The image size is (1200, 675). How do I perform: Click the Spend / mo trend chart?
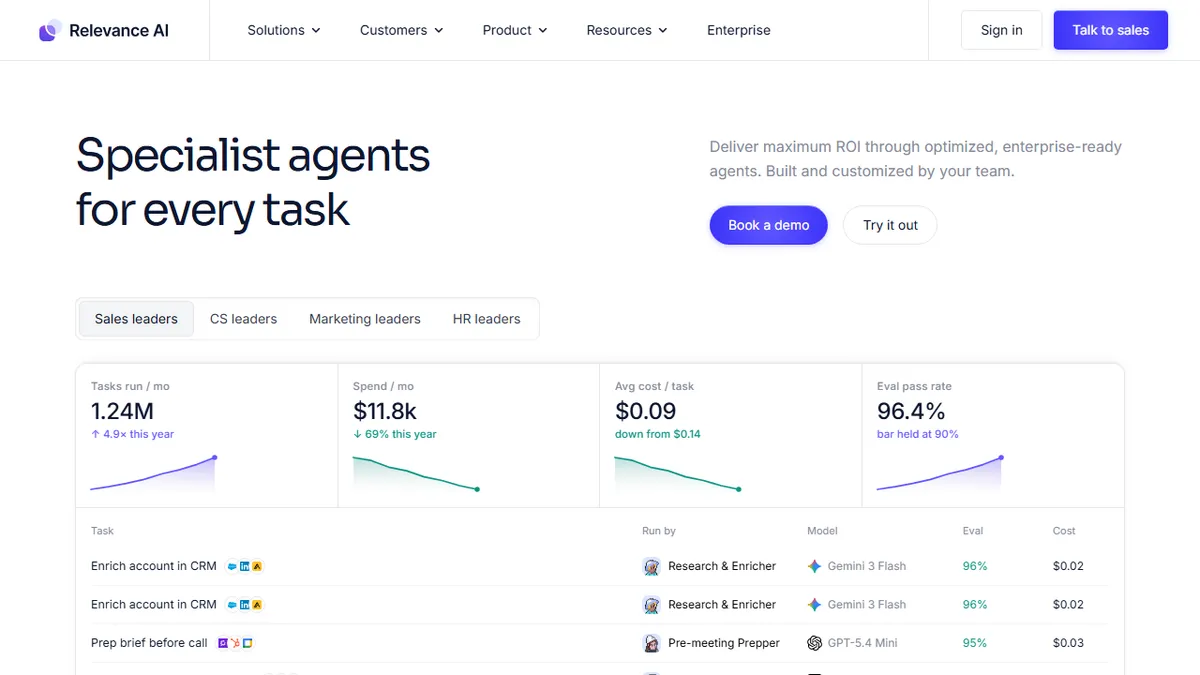416,474
